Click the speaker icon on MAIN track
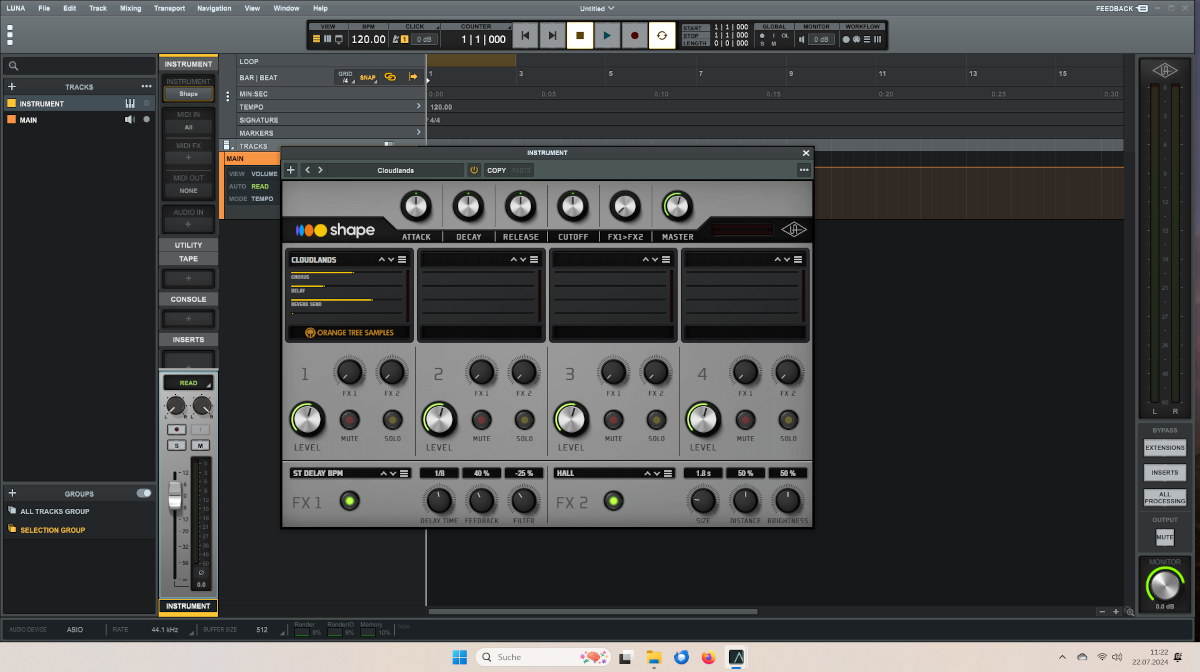 pyautogui.click(x=130, y=119)
